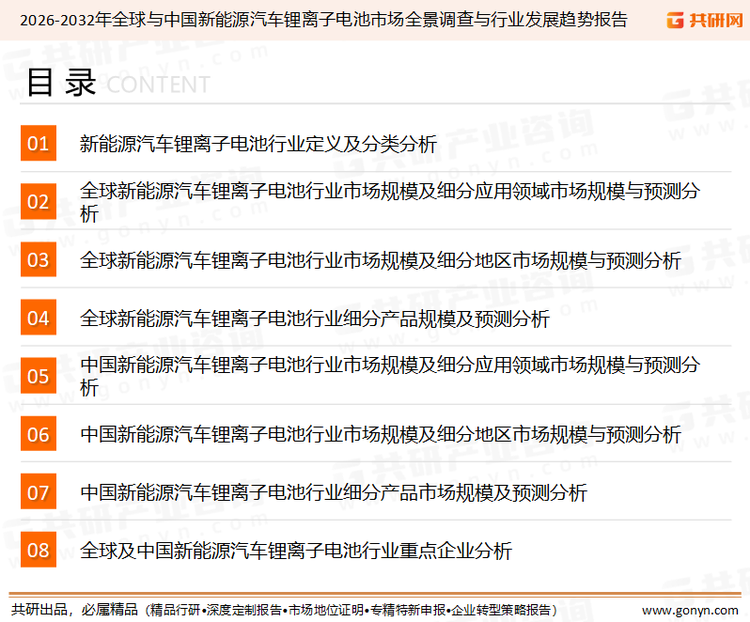The height and width of the screenshot is (622, 750).
Task: Click the 目录 heading
Action: point(61,83)
